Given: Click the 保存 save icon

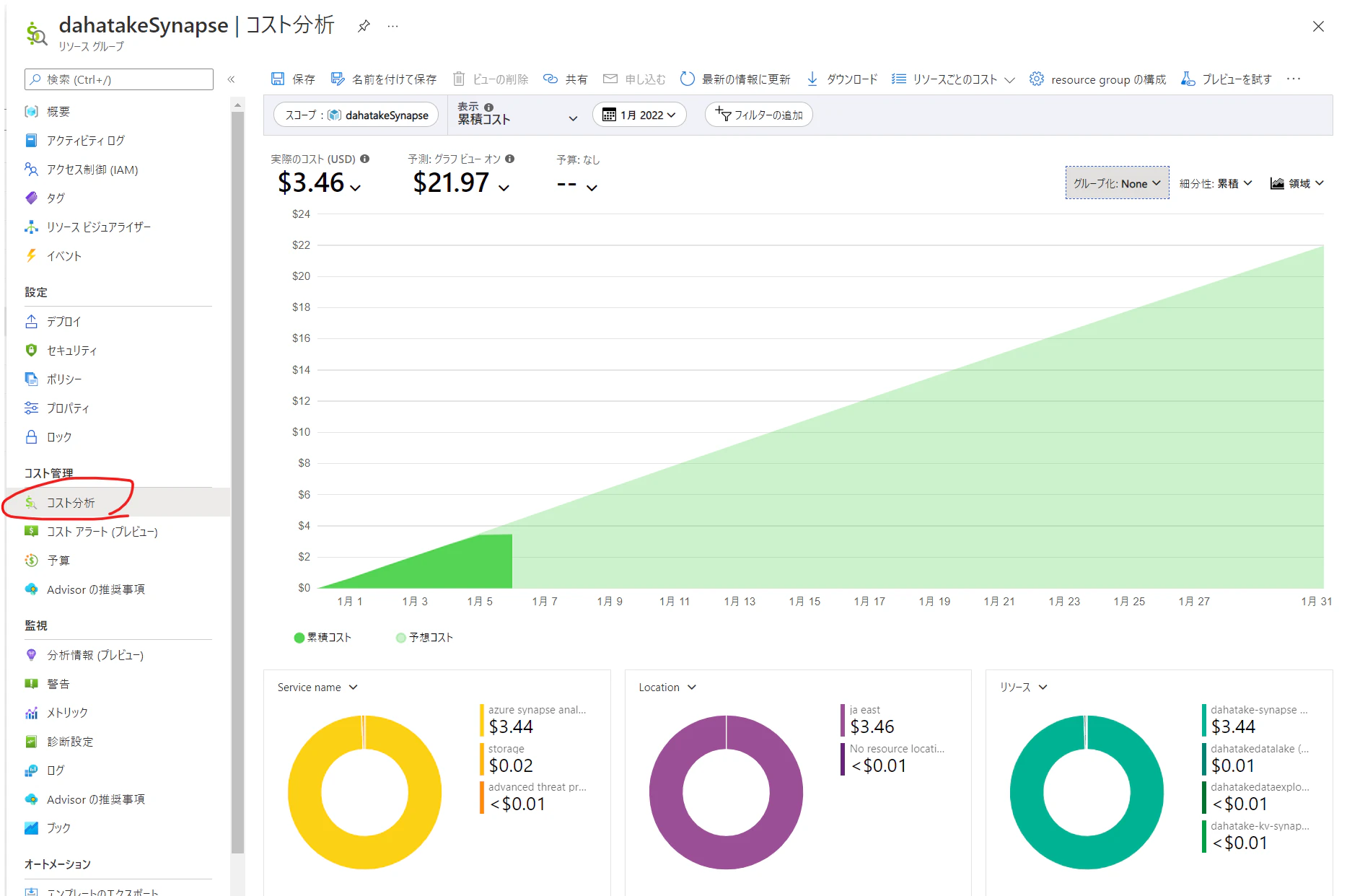Looking at the screenshot, I should pos(278,79).
